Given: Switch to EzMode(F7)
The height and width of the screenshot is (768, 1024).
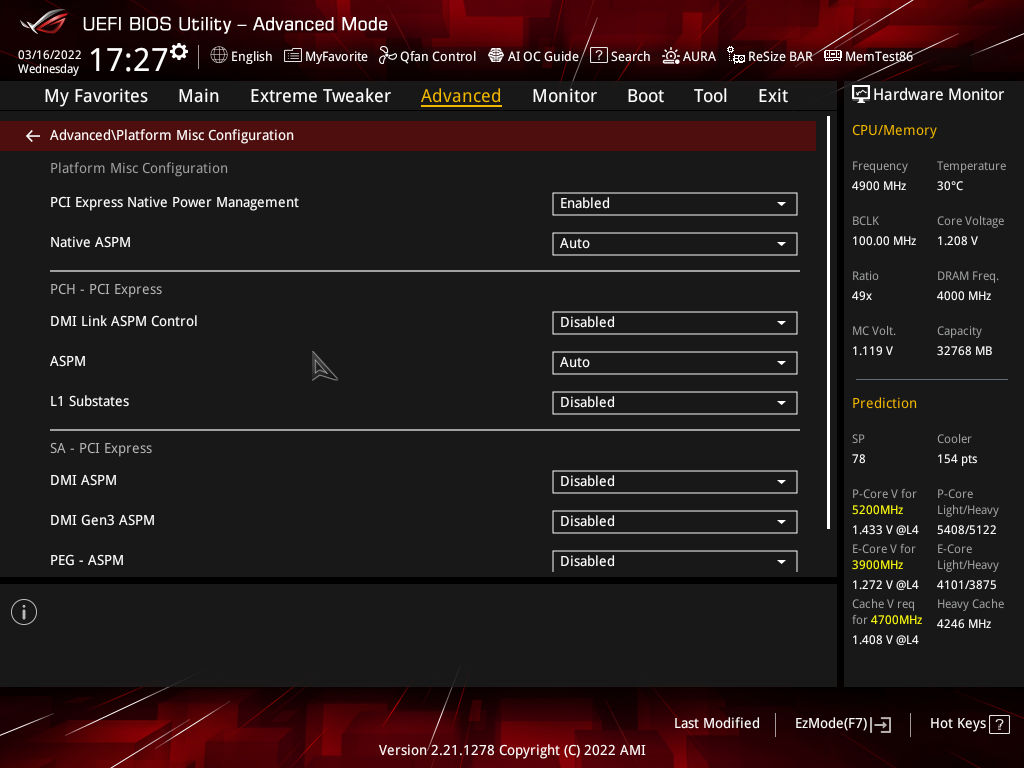Looking at the screenshot, I should tap(842, 724).
